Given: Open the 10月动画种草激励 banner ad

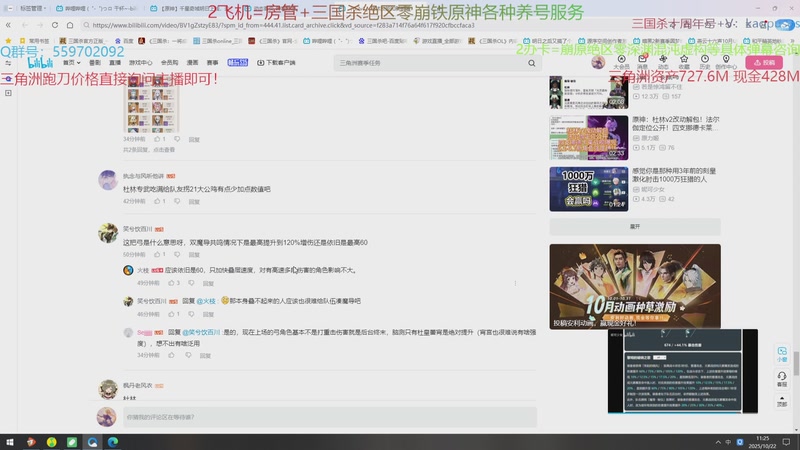Looking at the screenshot, I should (x=635, y=286).
